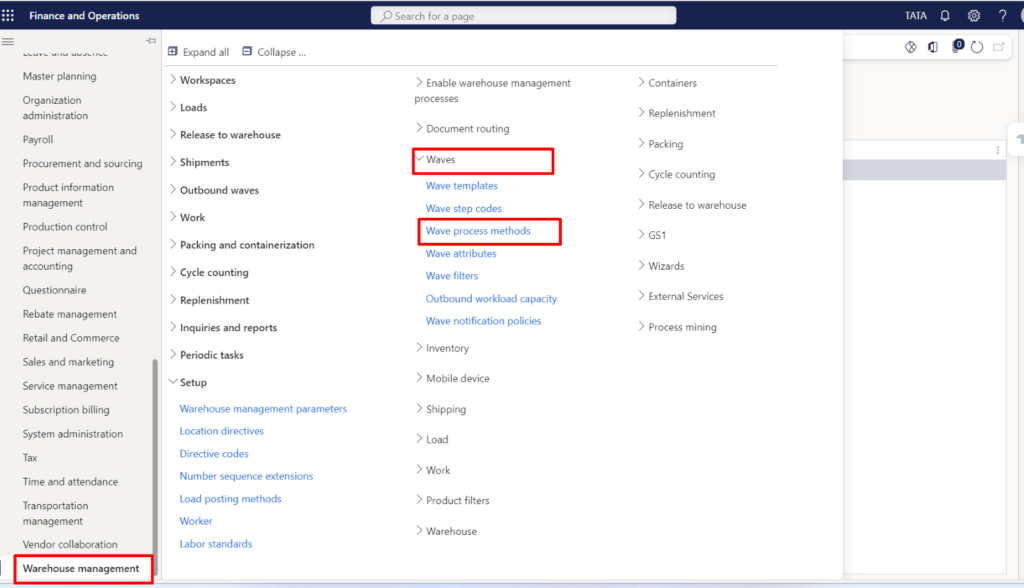The width and height of the screenshot is (1024, 588).
Task: Click the refresh page icon
Action: tap(977, 46)
